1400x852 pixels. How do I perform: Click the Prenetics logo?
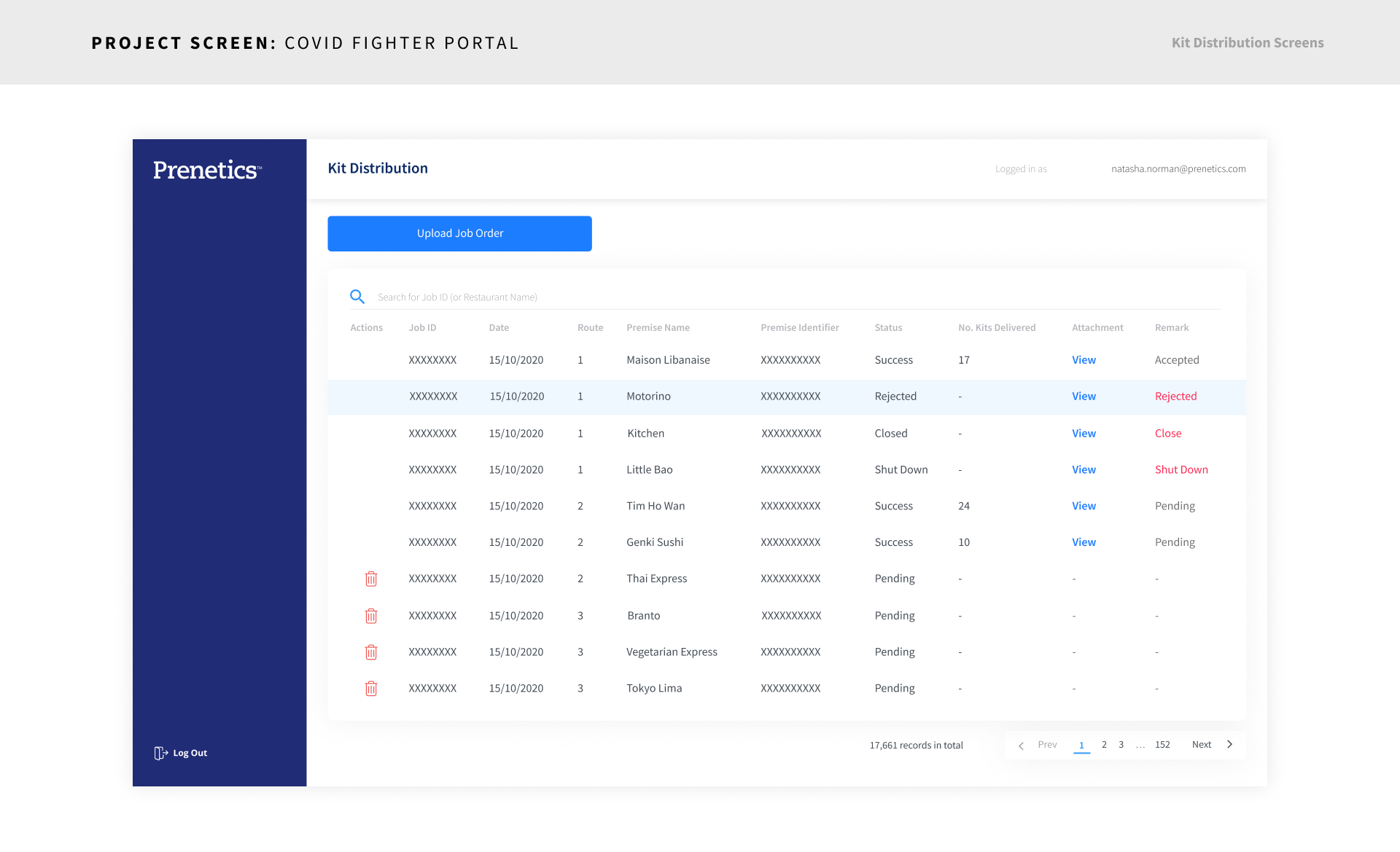point(207,170)
